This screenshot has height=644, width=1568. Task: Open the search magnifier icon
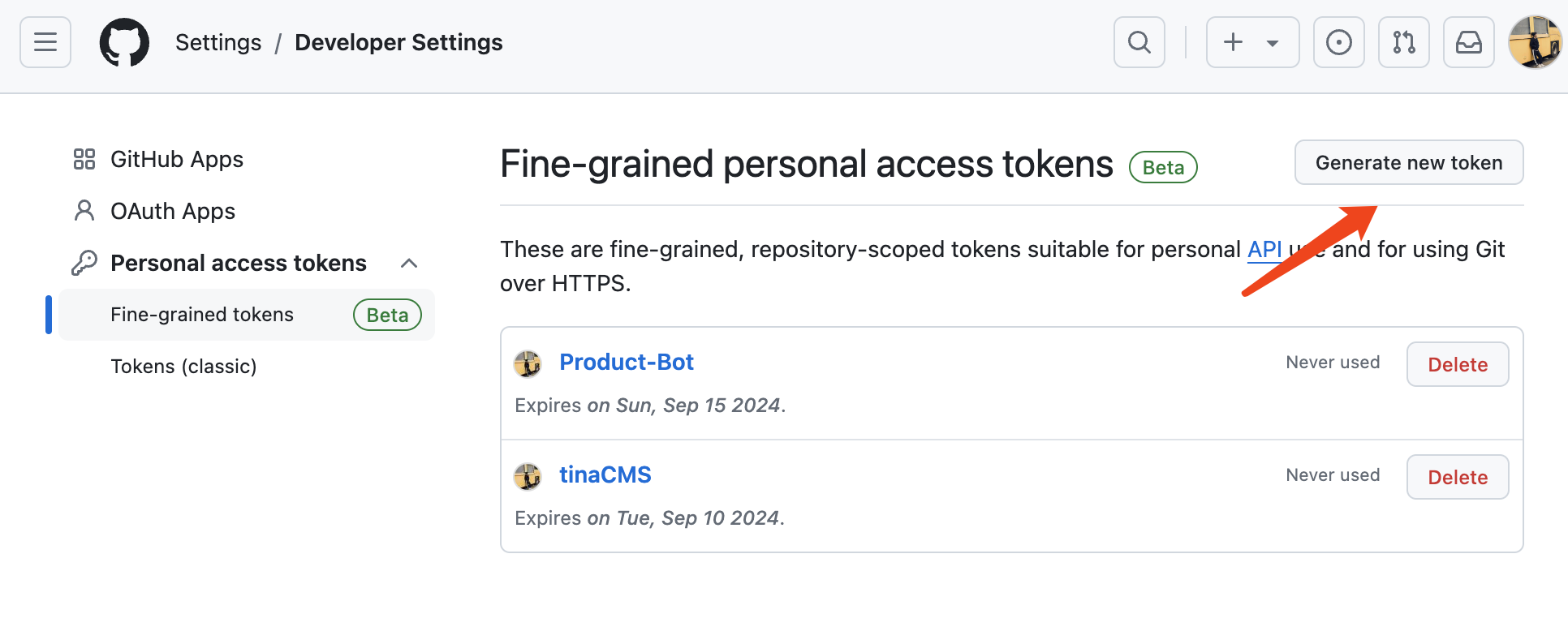coord(1139,42)
